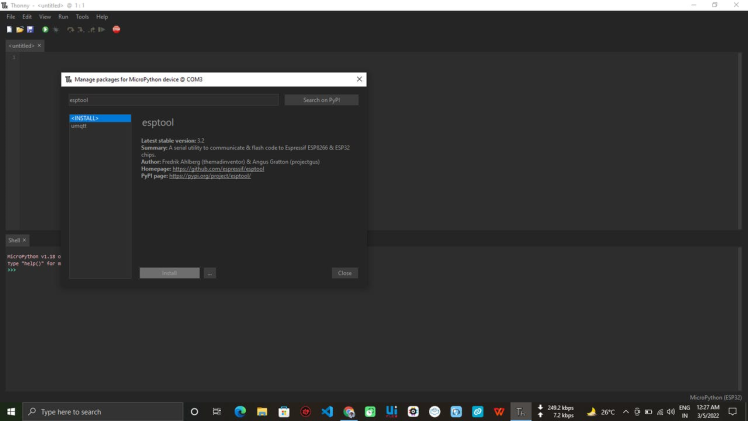Close the Shell panel tab

[x=24, y=240]
